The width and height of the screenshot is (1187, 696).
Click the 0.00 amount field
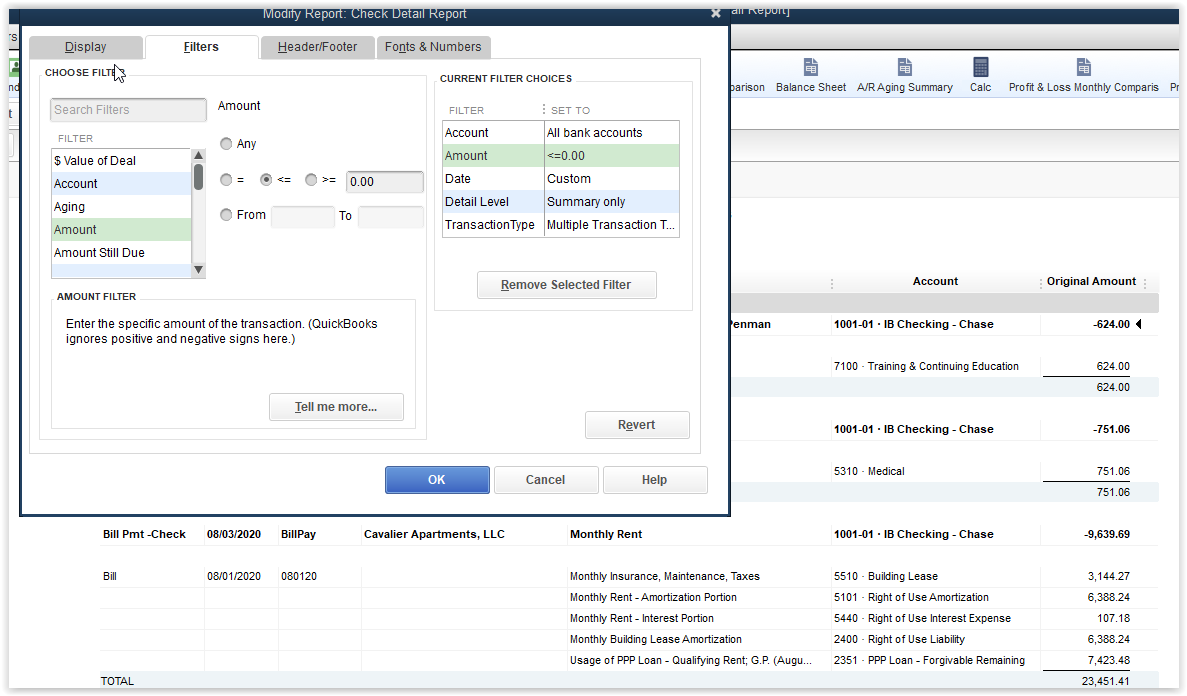[384, 181]
